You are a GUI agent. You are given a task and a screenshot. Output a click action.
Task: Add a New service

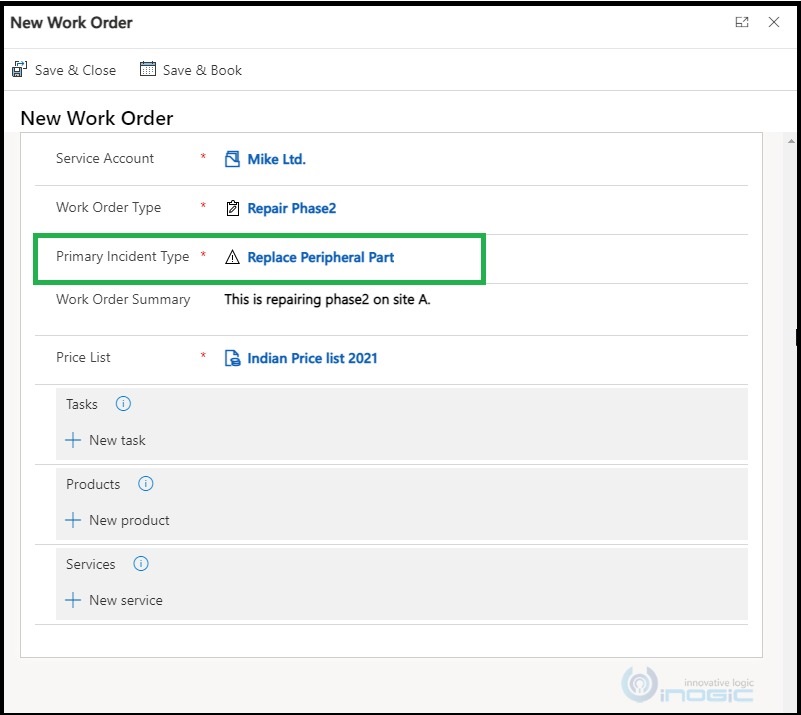[114, 600]
